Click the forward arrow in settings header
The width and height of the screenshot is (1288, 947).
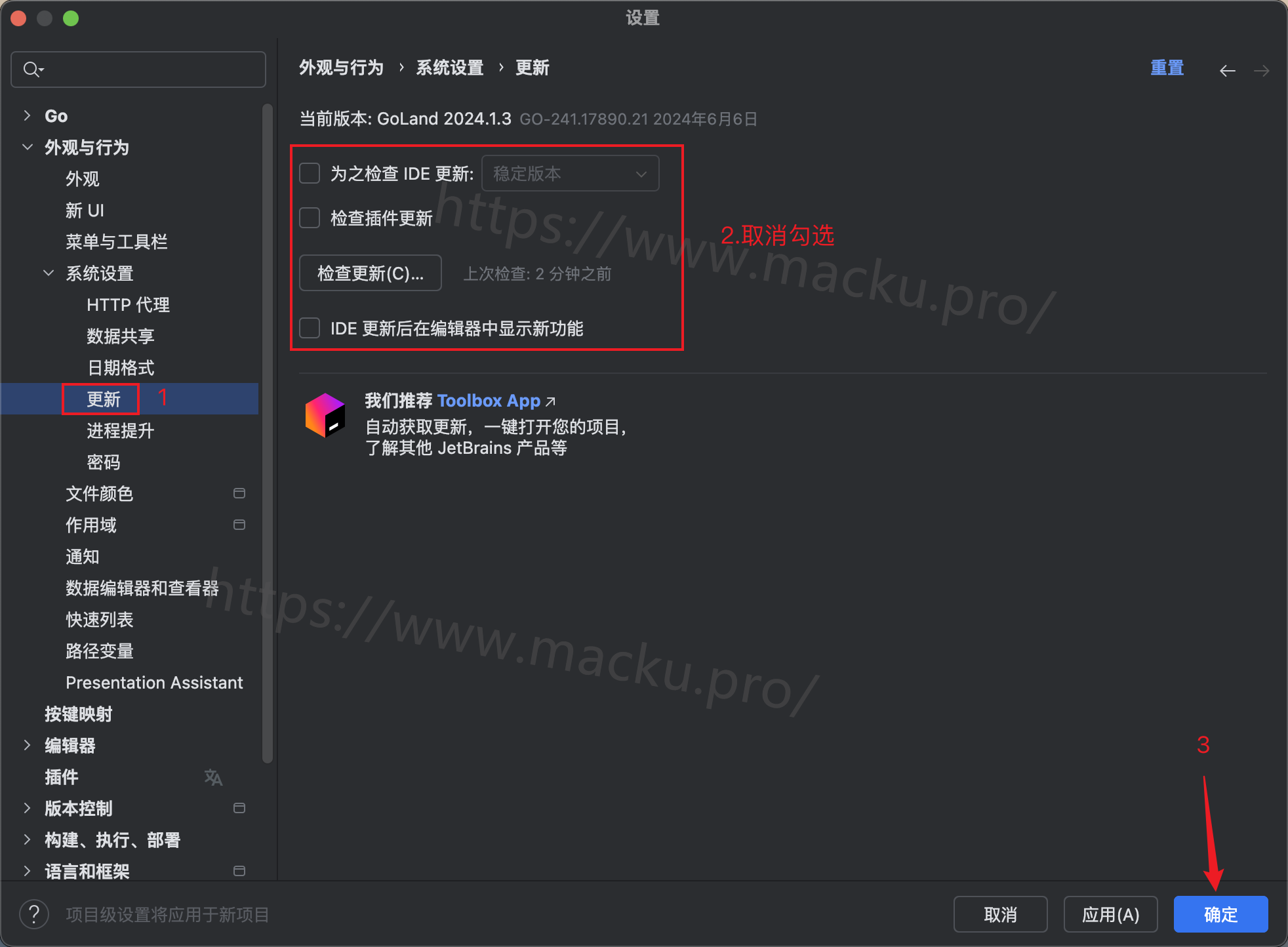click(x=1262, y=70)
